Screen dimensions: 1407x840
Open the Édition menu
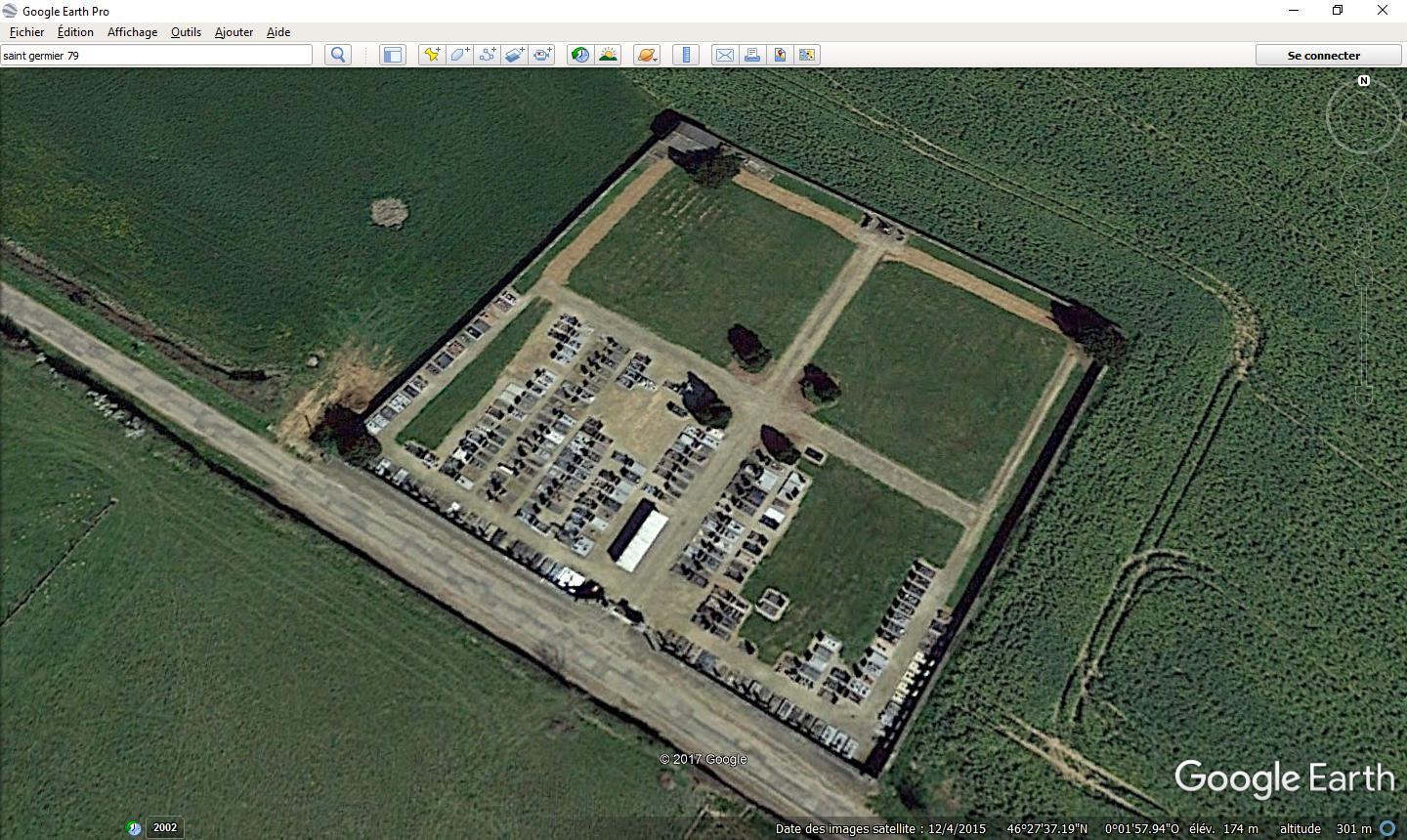click(75, 31)
